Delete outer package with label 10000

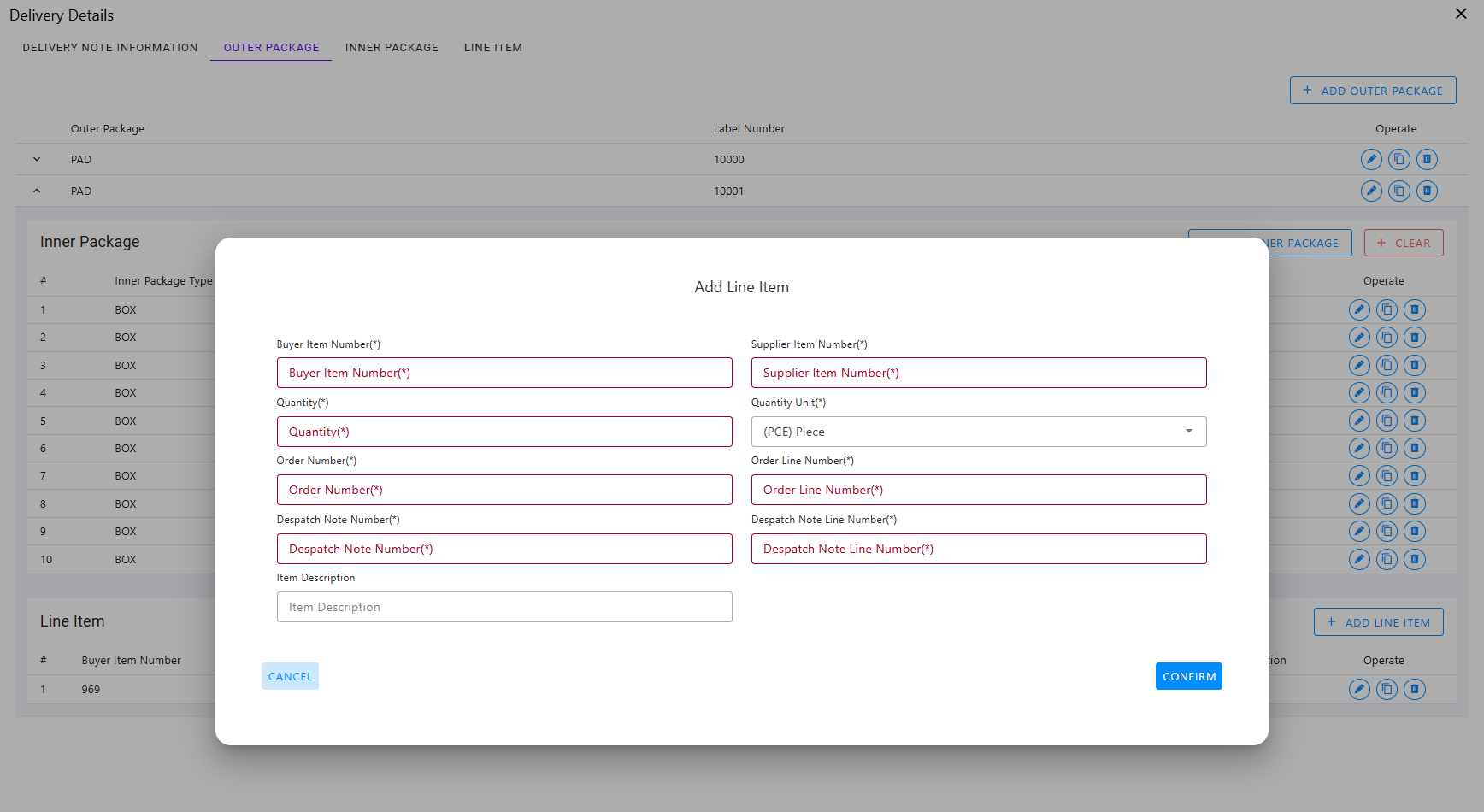[1427, 159]
